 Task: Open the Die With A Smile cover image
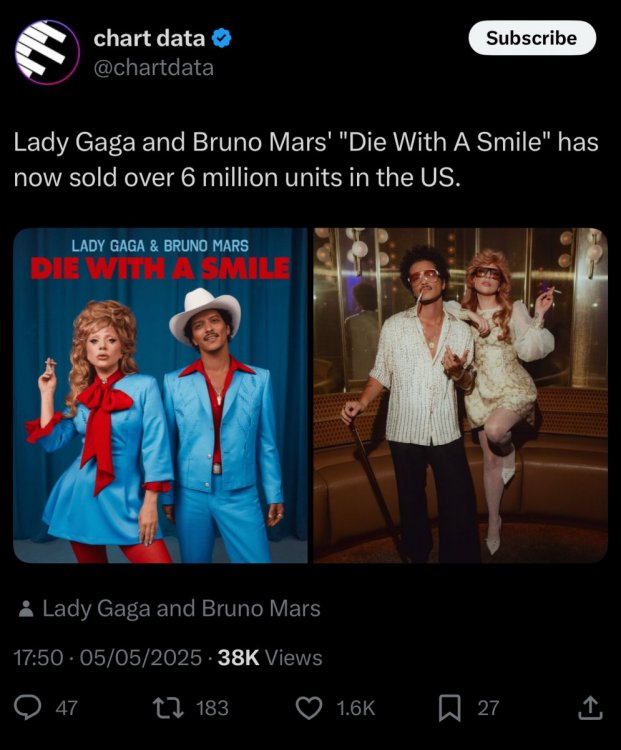point(160,396)
